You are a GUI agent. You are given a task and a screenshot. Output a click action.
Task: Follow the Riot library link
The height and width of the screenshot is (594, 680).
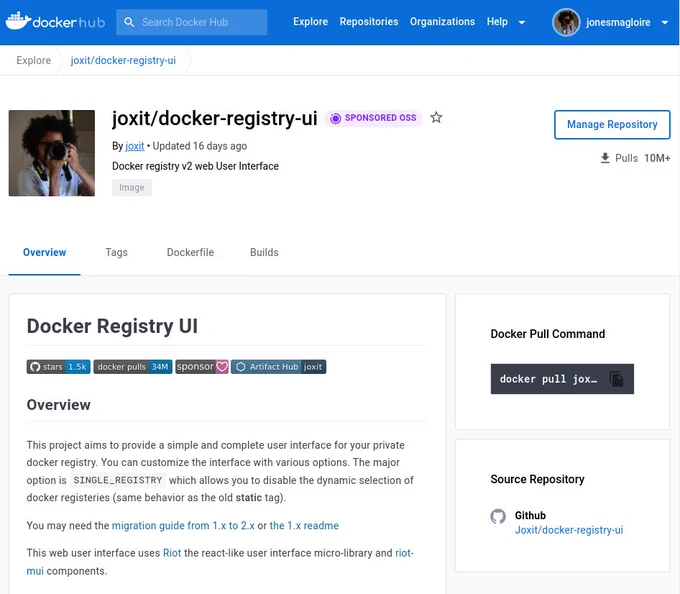tap(172, 553)
